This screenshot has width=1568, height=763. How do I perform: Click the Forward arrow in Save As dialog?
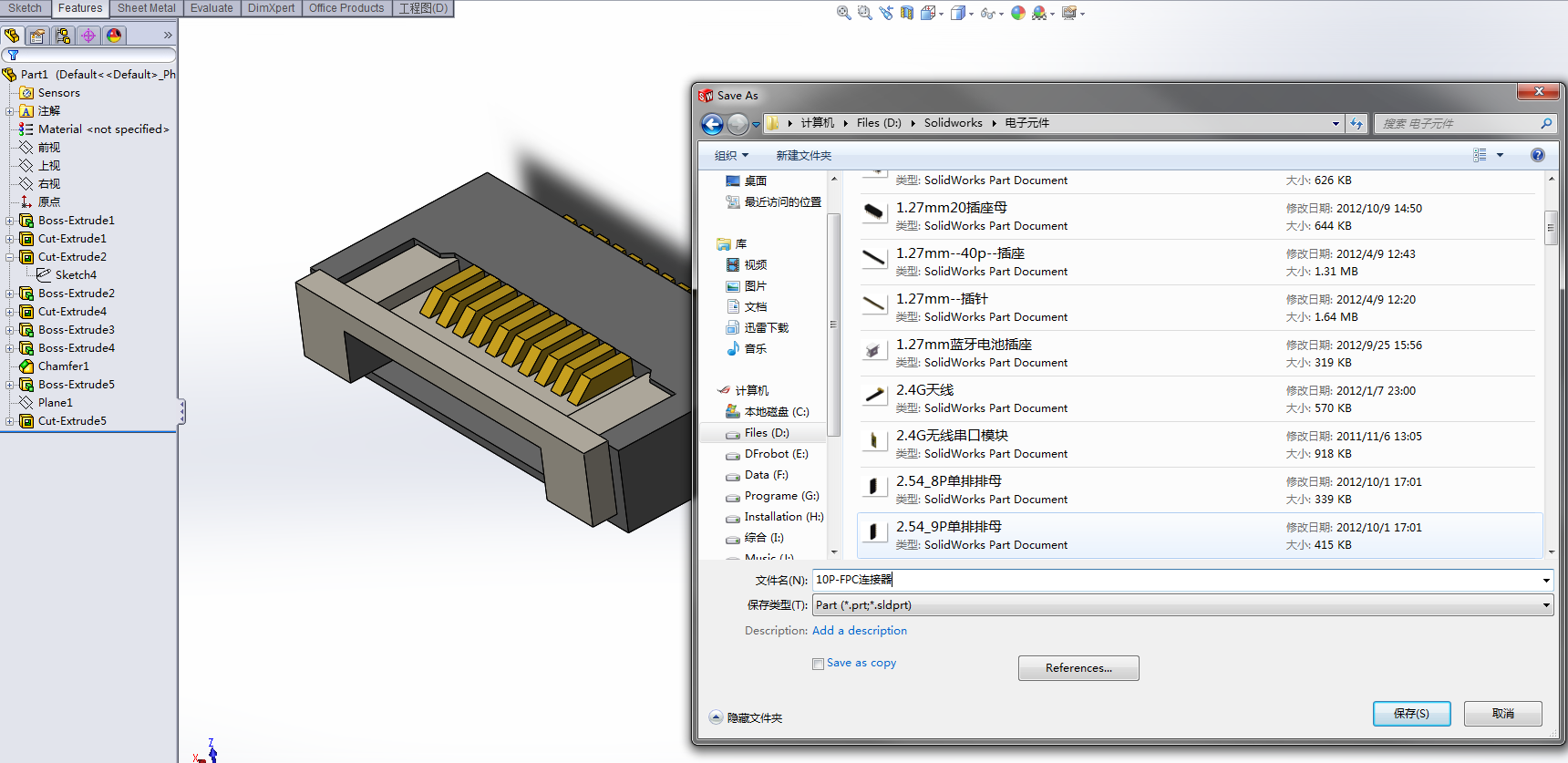(738, 124)
